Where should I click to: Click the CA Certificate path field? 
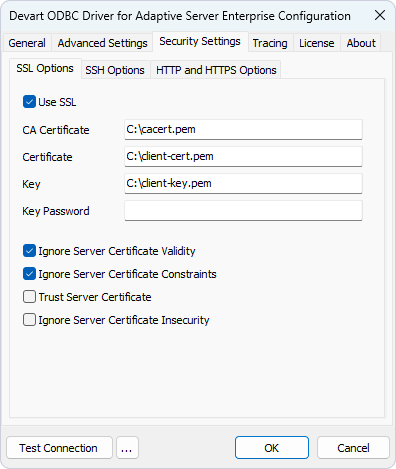[x=243, y=129]
